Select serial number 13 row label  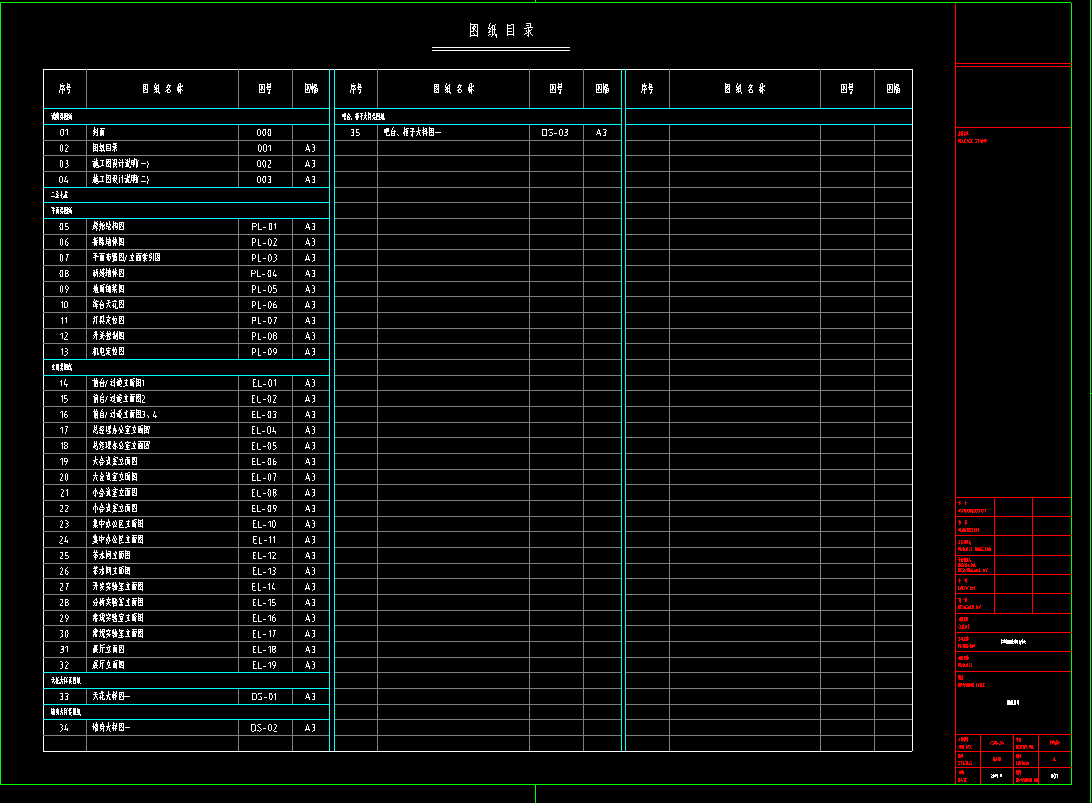pyautogui.click(x=64, y=352)
